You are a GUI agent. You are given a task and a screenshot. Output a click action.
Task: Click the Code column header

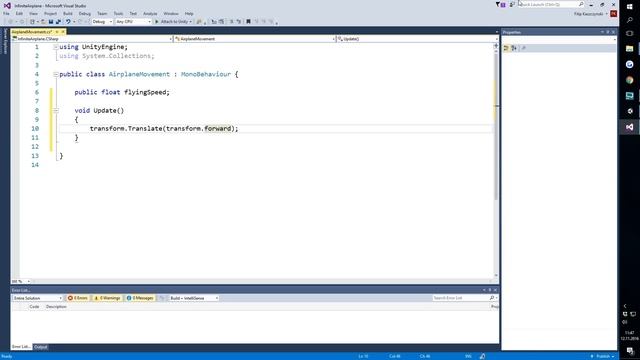[x=34, y=307]
